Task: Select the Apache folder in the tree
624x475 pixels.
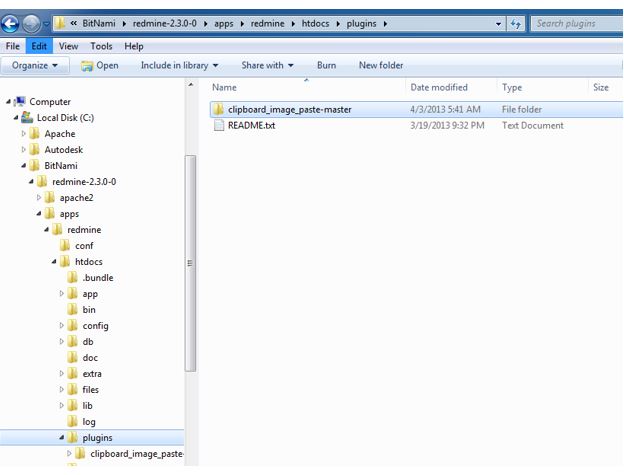Action: pyautogui.click(x=60, y=134)
